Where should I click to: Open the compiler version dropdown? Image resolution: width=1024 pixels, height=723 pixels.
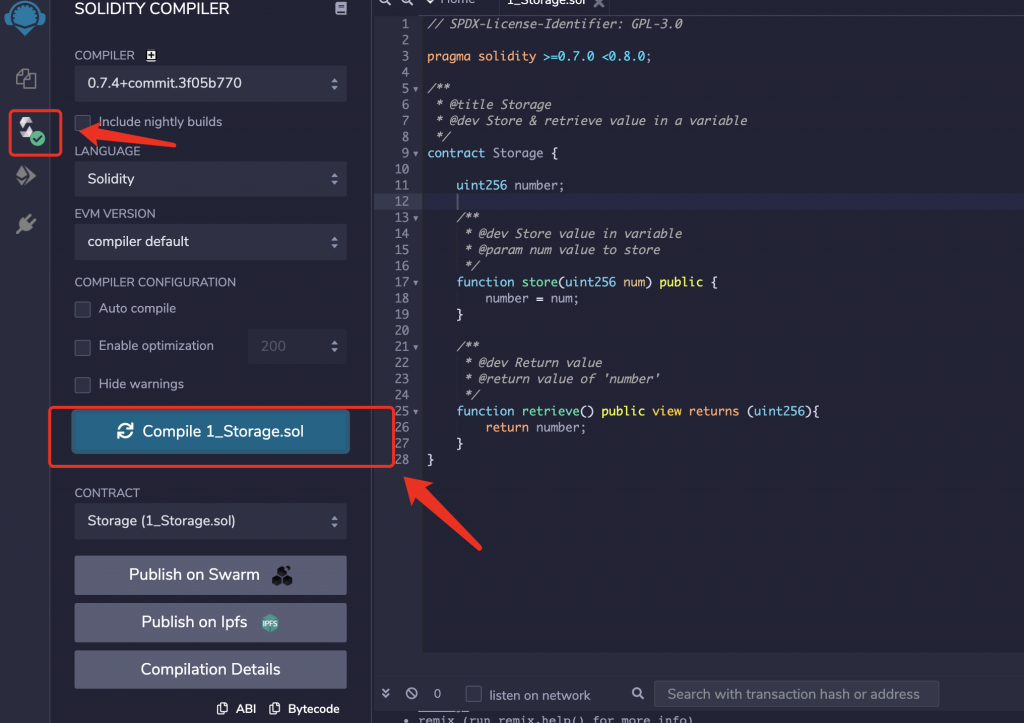pos(210,84)
